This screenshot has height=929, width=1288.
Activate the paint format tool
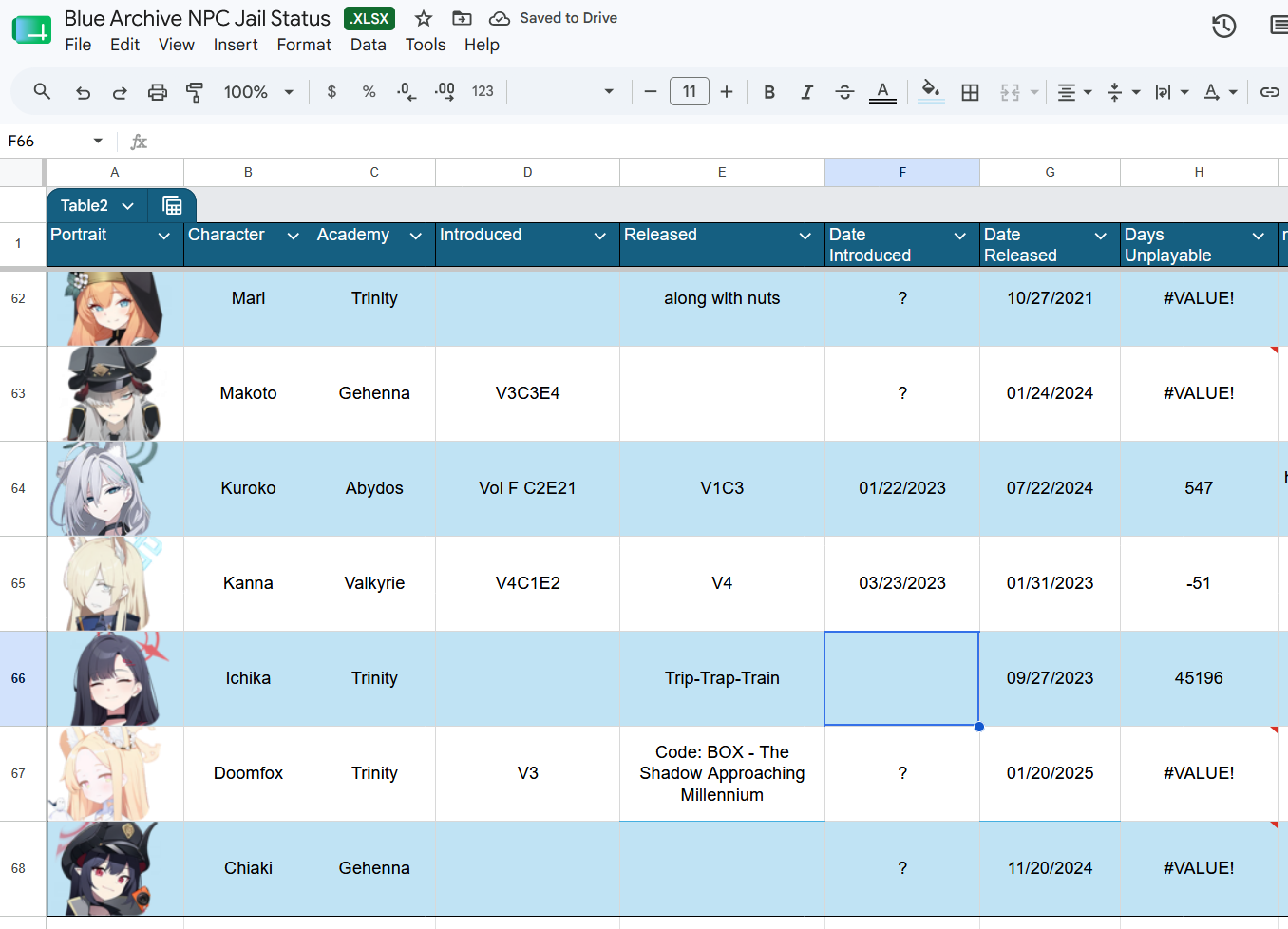point(195,92)
